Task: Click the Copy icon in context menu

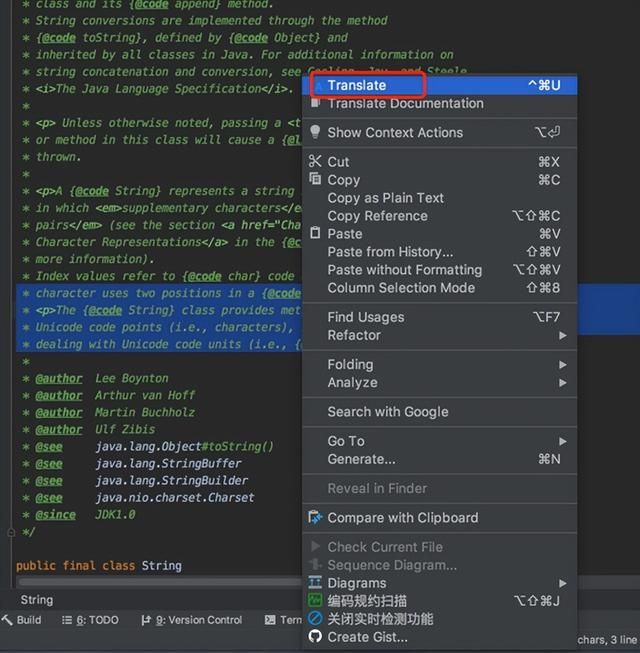Action: point(316,180)
